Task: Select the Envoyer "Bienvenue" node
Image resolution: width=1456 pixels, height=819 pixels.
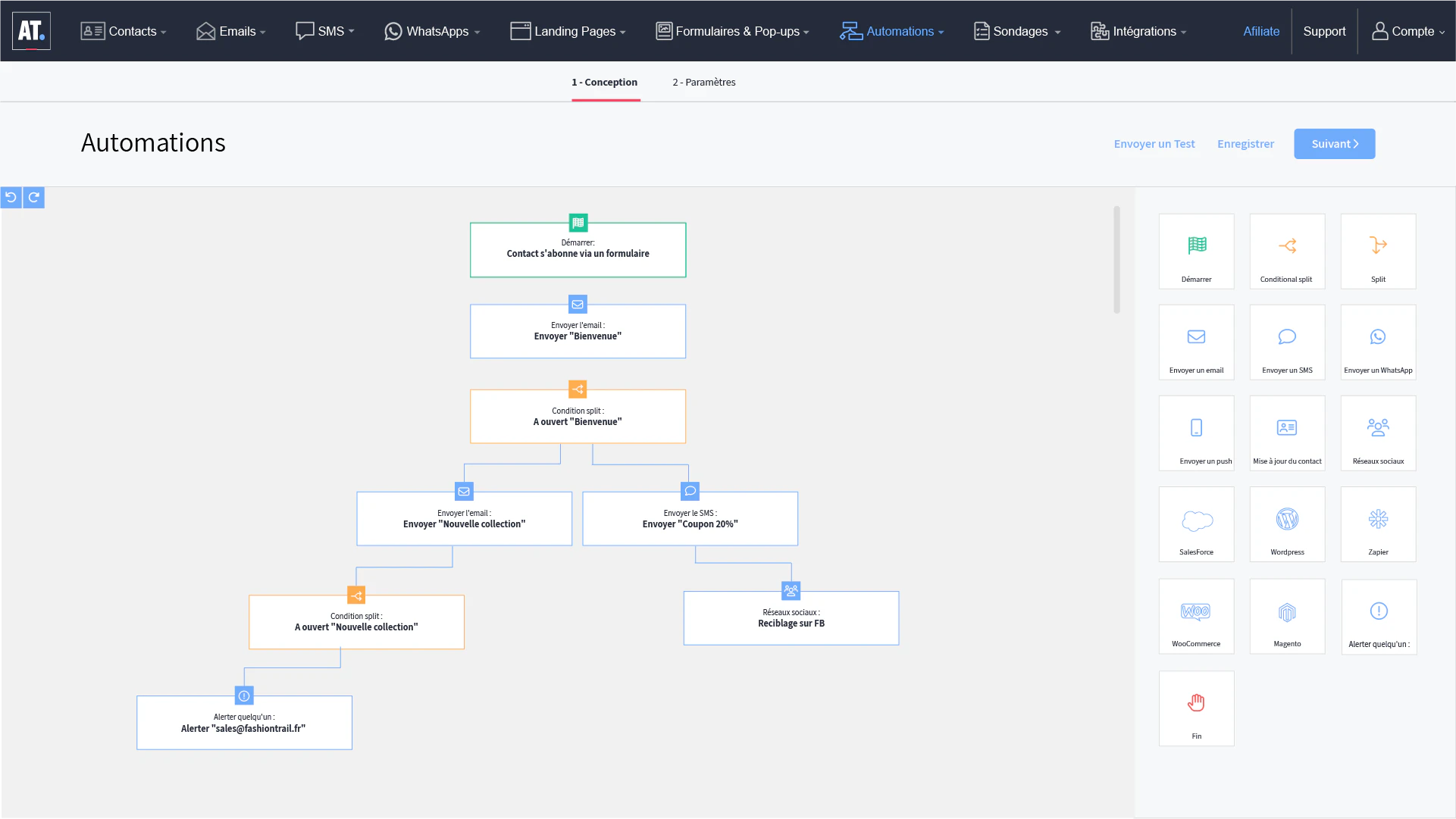Action: (578, 332)
